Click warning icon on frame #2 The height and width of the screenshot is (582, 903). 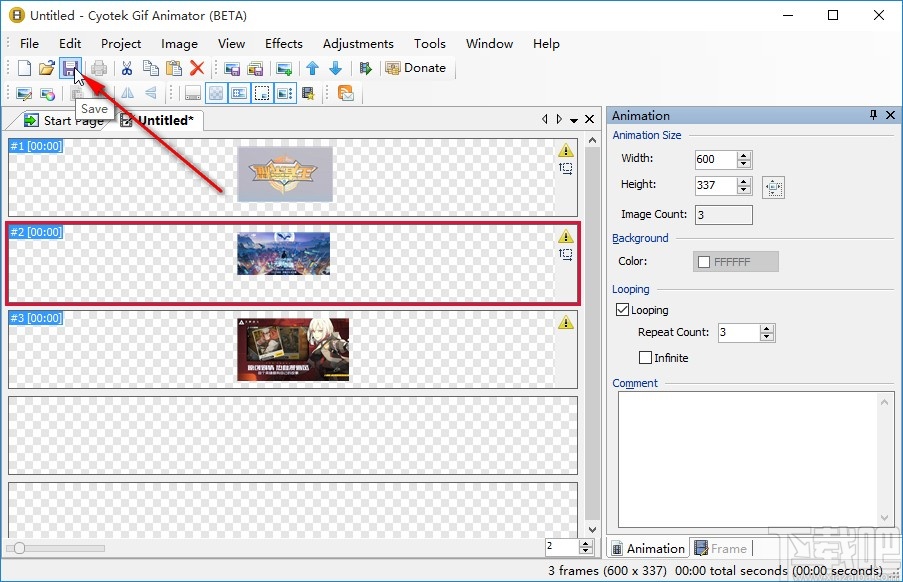pos(566,236)
